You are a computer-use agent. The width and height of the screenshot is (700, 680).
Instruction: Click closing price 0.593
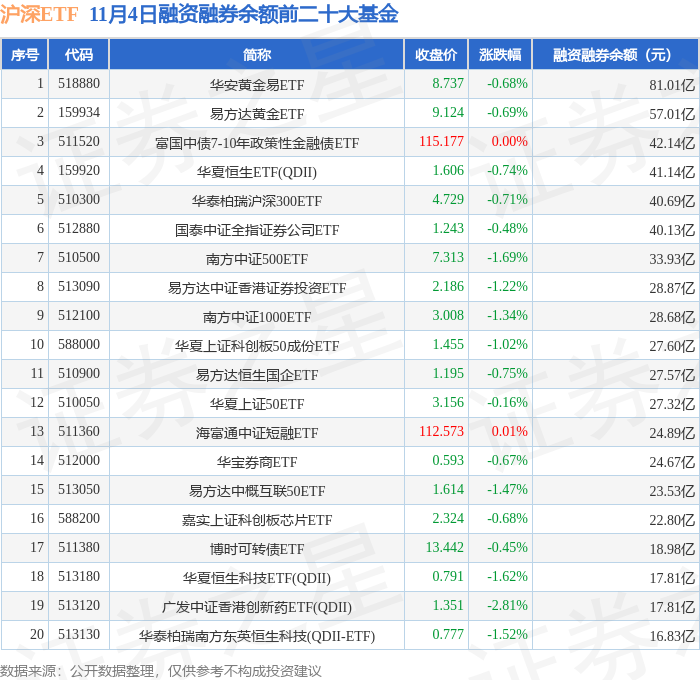pos(448,461)
